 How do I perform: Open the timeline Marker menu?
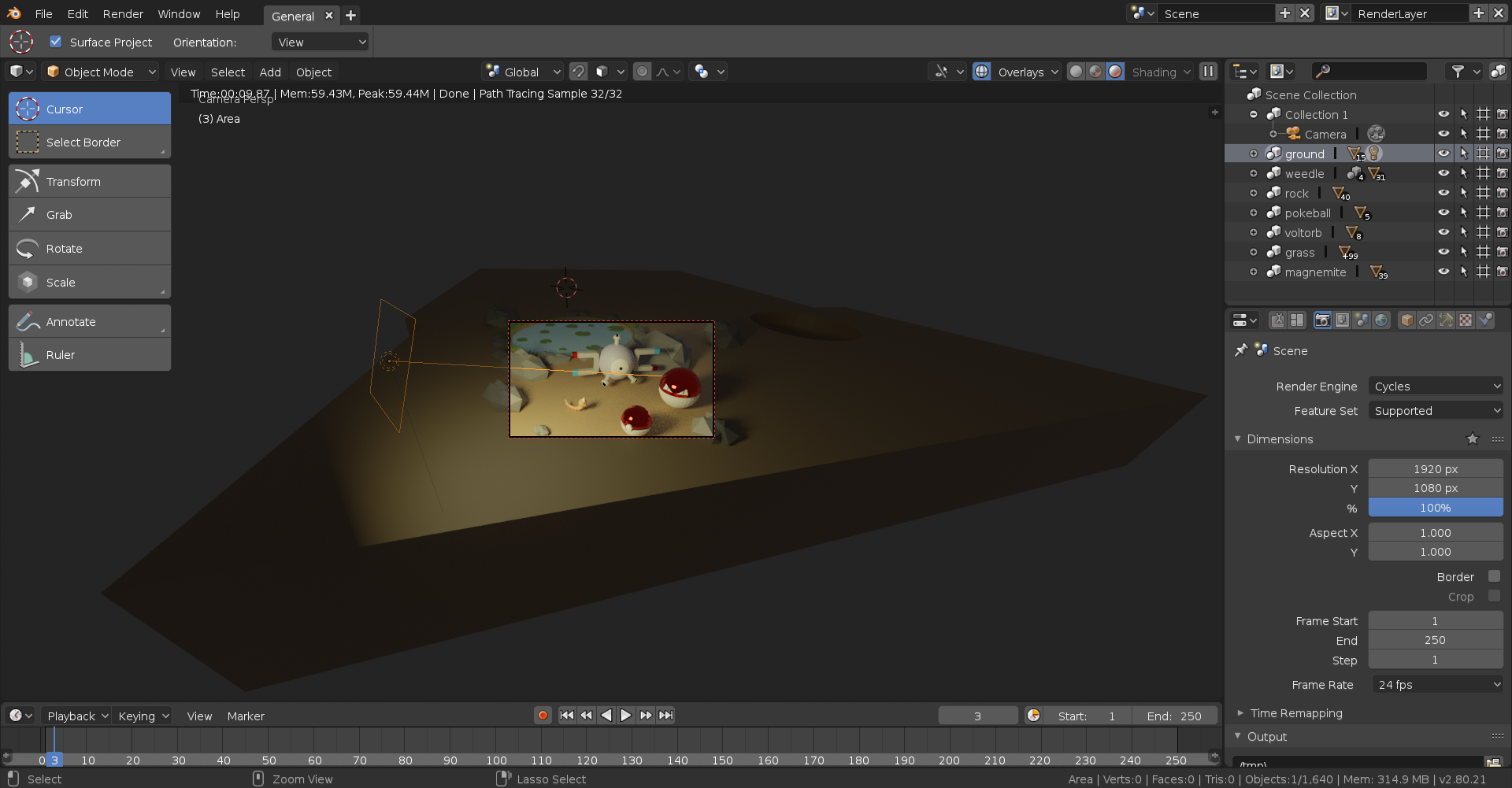point(246,716)
